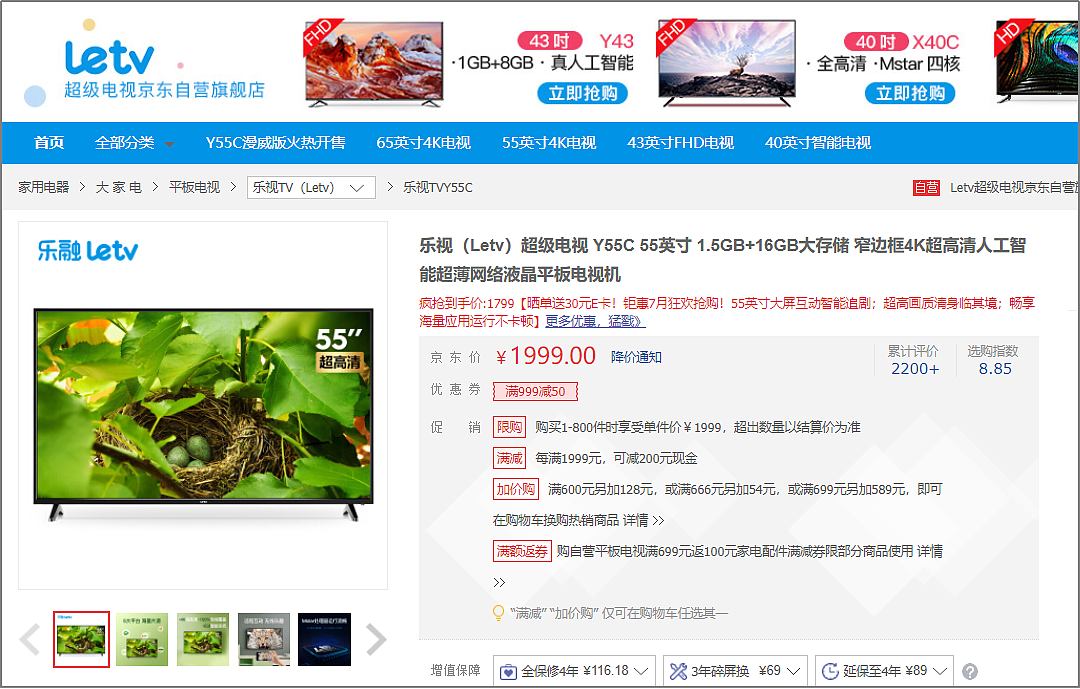Expand the 全部分类 dropdown menu
1080x689 pixels.
pos(134,143)
